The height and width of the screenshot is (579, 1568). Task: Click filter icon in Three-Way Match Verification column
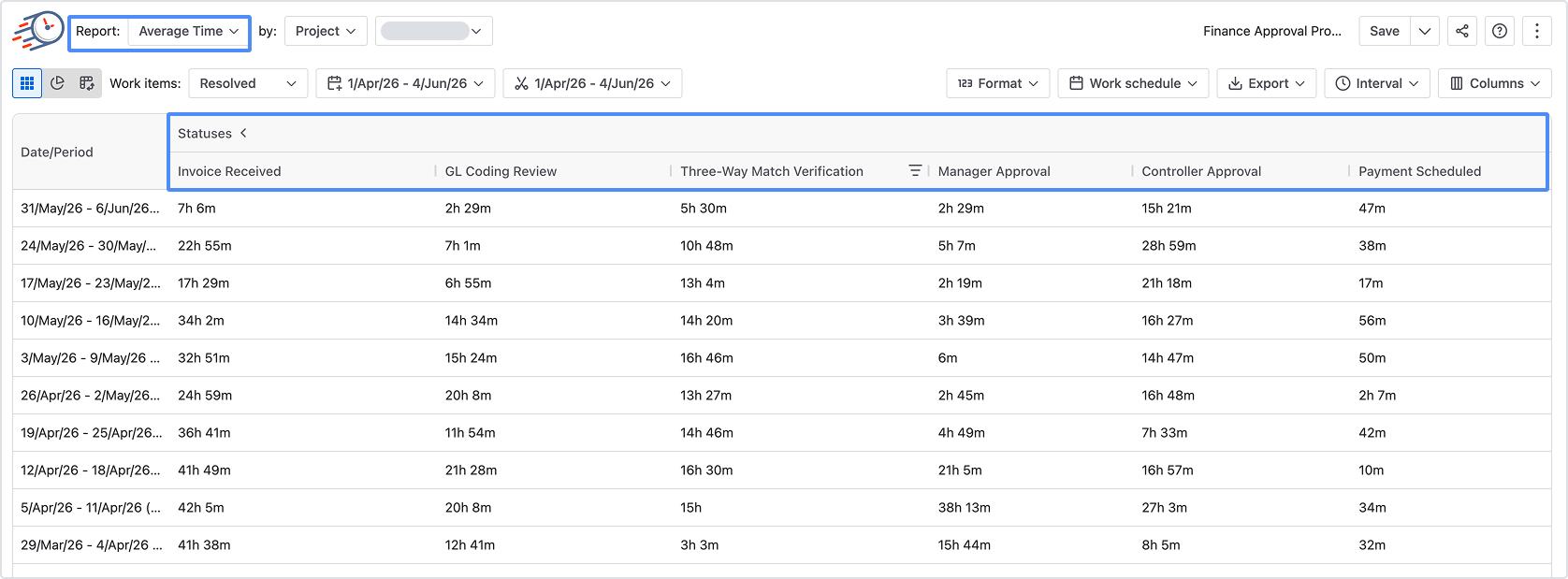(915, 171)
